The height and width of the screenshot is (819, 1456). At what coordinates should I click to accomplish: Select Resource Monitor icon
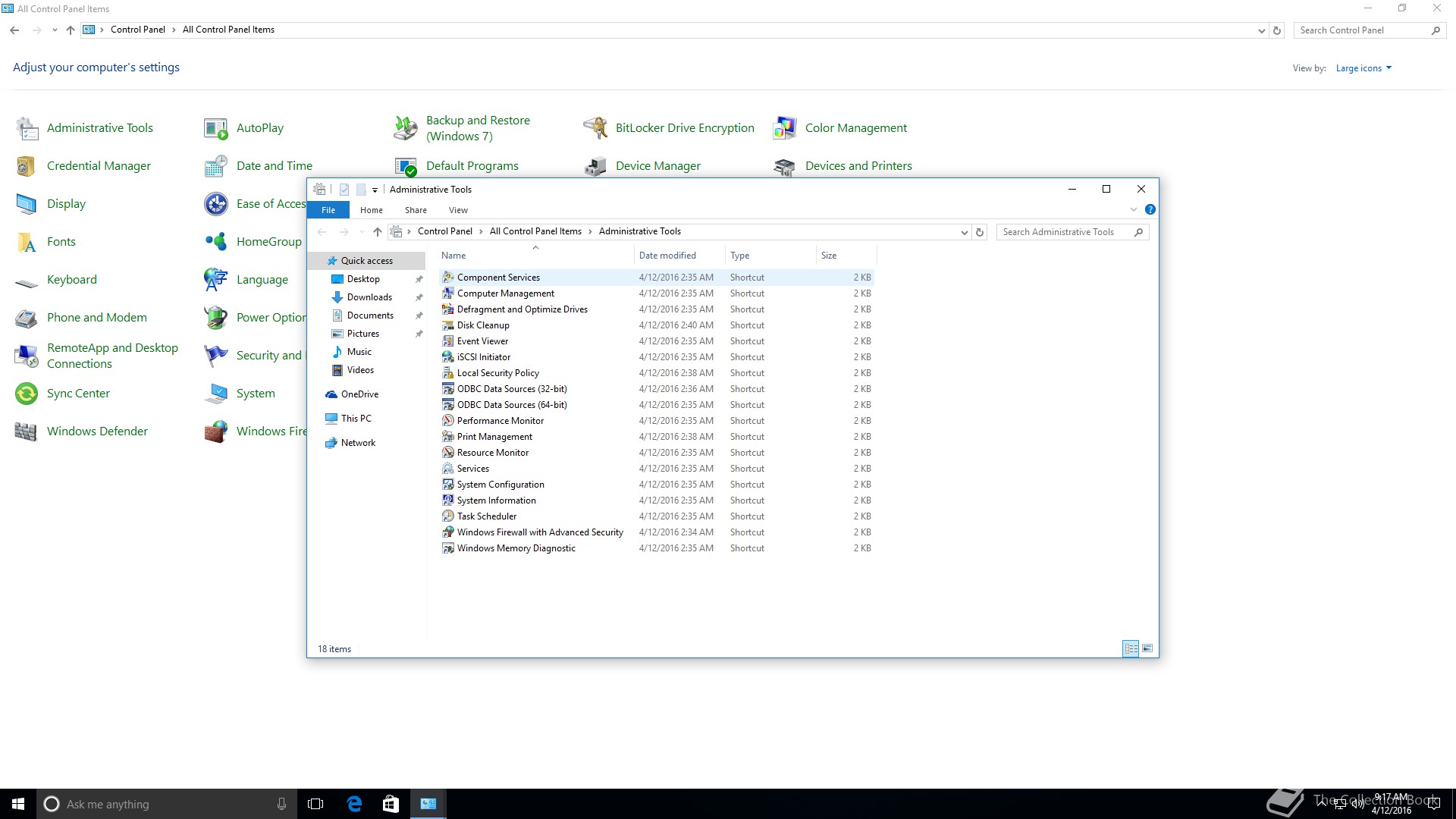point(448,453)
